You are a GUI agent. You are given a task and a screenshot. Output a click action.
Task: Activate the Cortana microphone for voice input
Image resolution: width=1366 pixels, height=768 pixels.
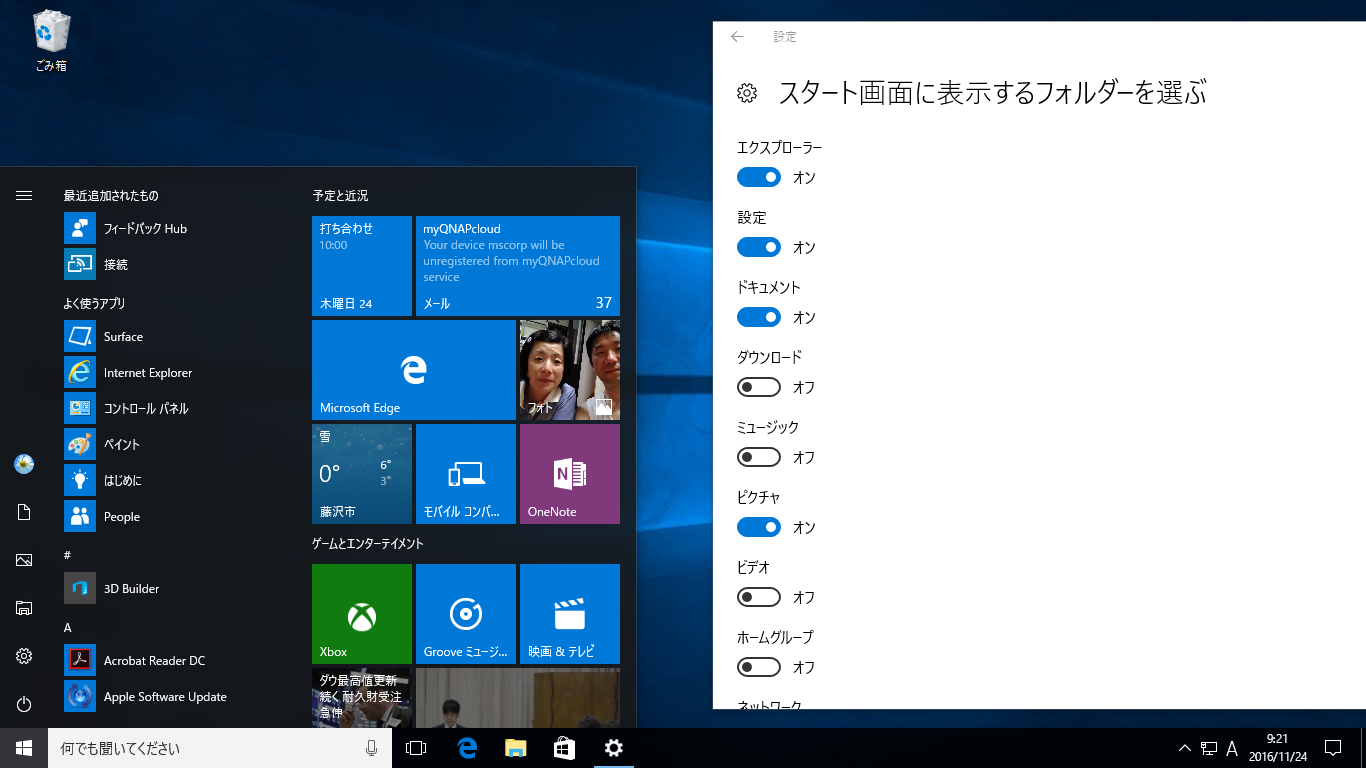tap(371, 747)
